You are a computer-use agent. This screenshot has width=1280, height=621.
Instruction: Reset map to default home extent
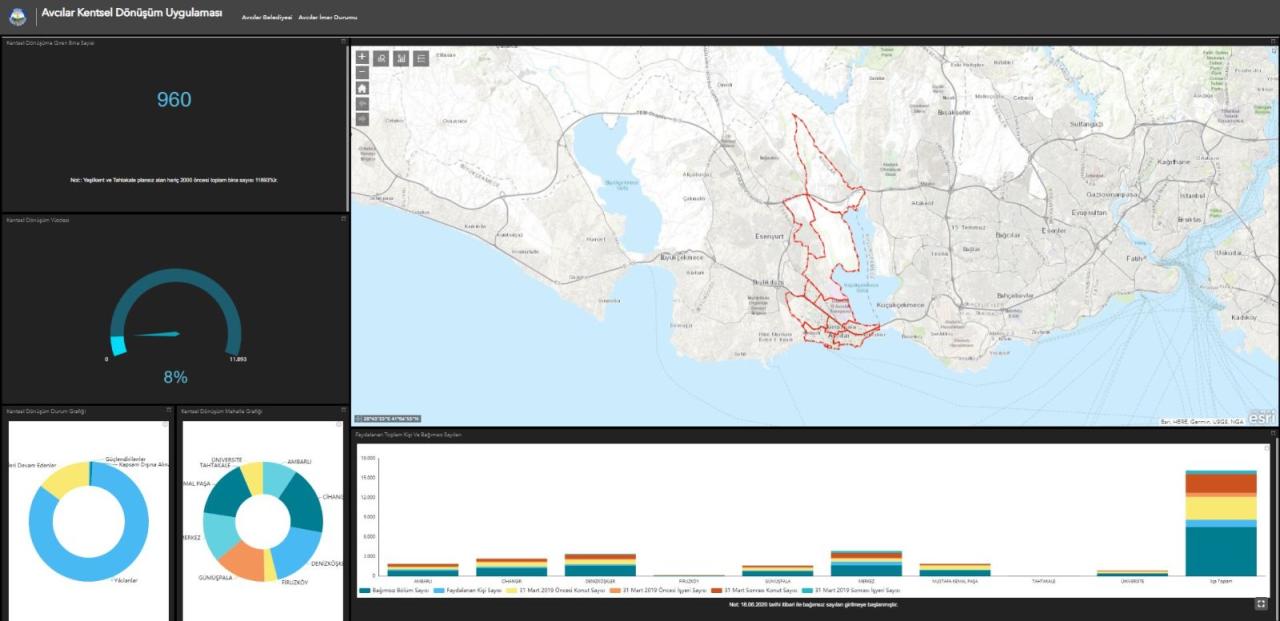pos(362,88)
